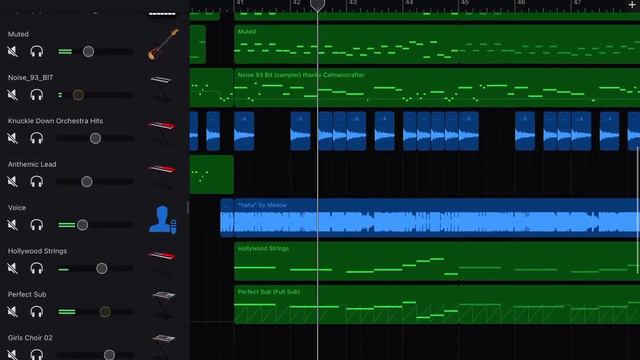
Task: Mute the Anthemic Lead track
Action: tap(13, 181)
